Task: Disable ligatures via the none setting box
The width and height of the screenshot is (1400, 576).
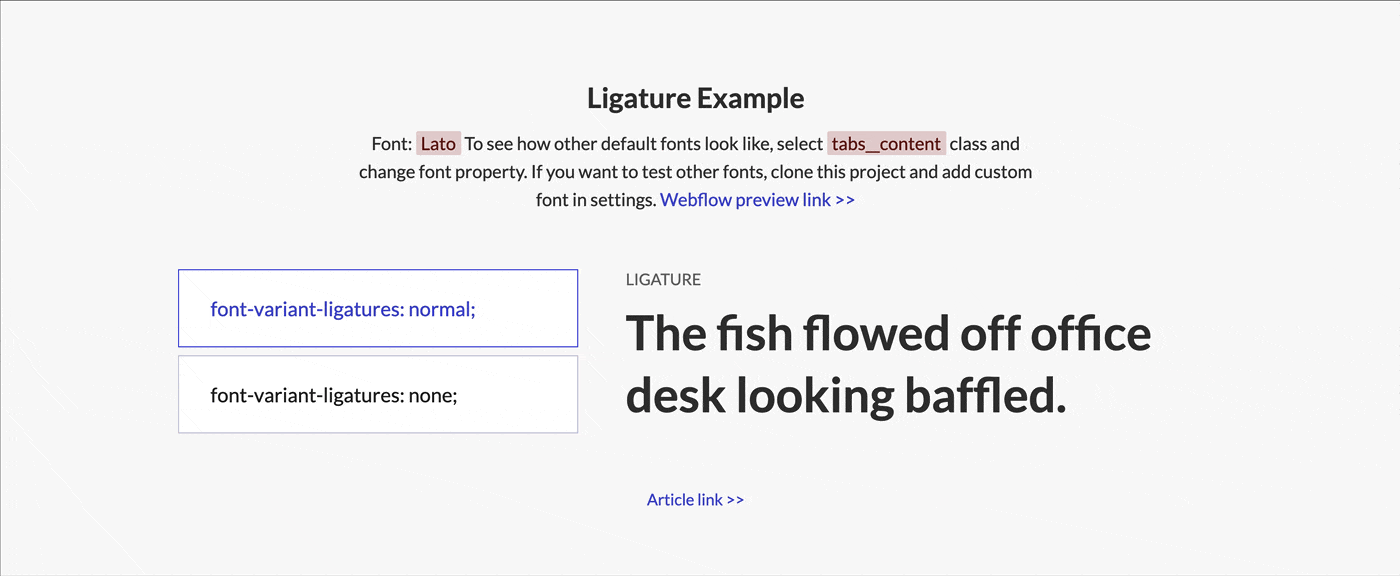Action: click(377, 394)
